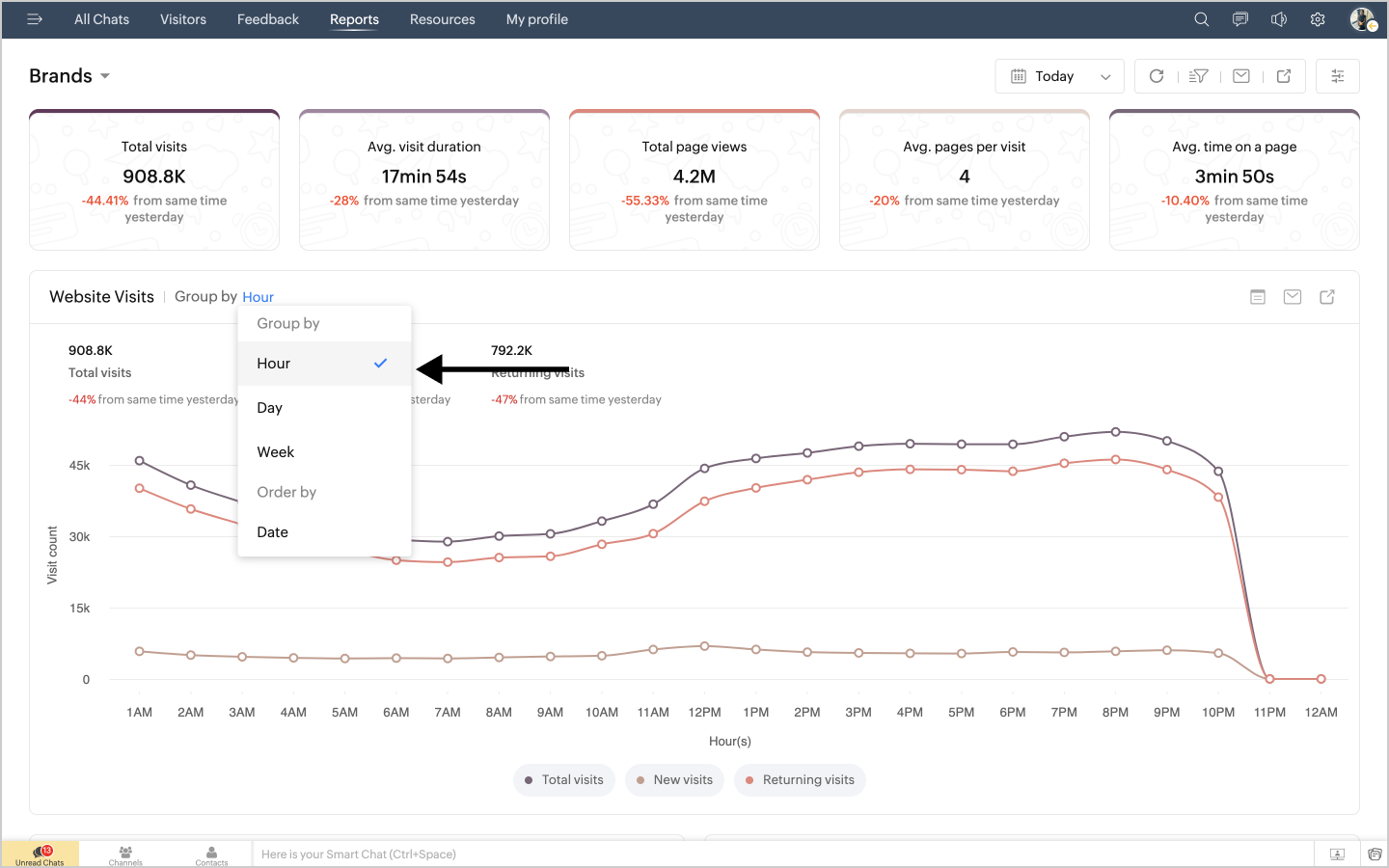This screenshot has width=1389, height=868.
Task: Toggle Returning visits legend series
Action: point(800,780)
